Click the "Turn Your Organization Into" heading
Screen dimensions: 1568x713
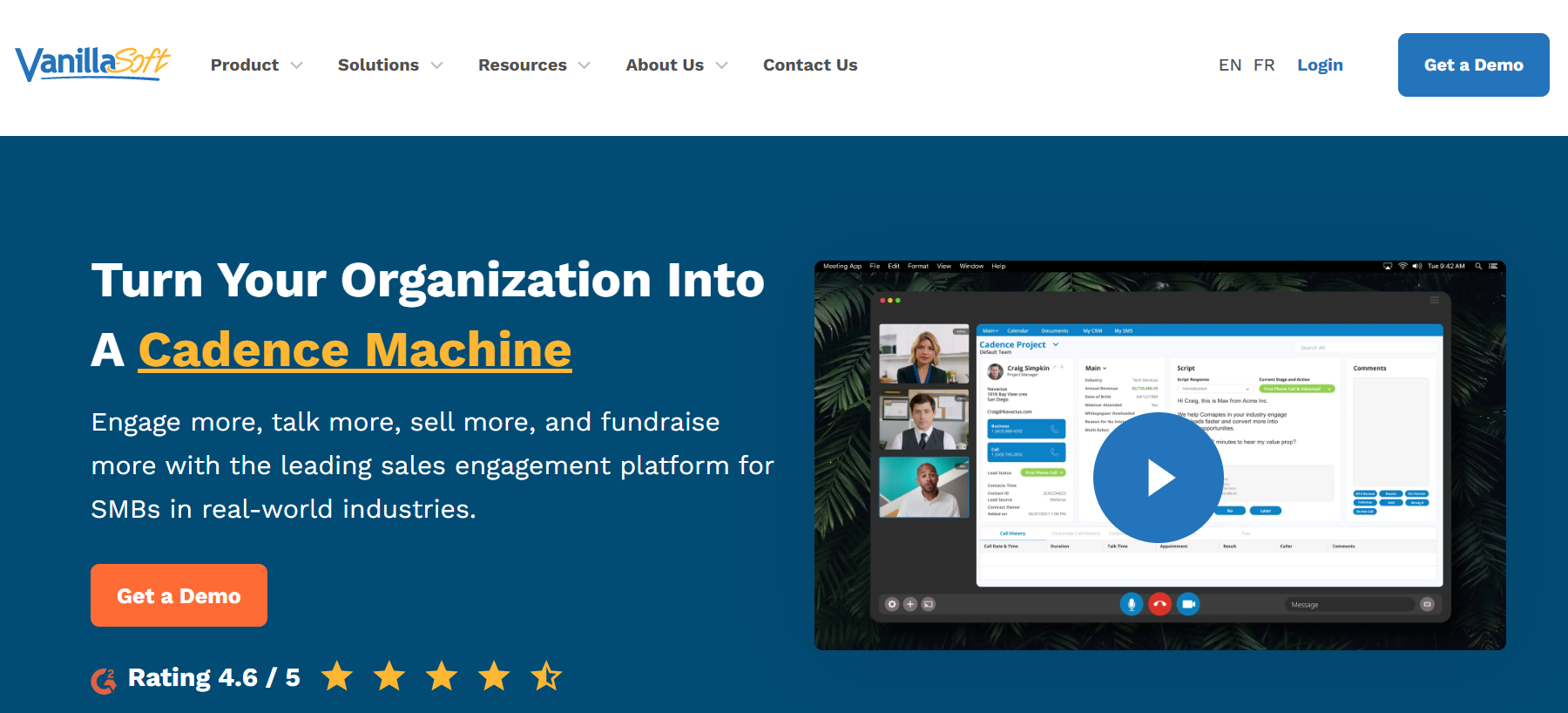click(x=428, y=280)
